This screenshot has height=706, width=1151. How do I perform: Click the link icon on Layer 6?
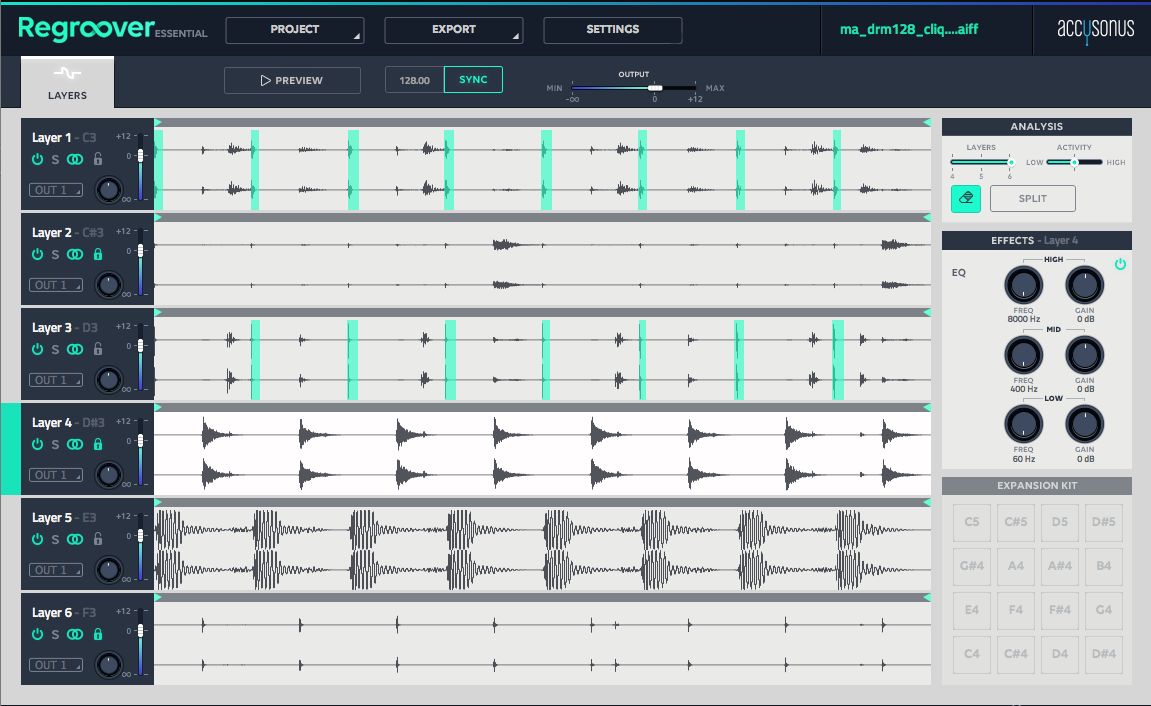(75, 634)
